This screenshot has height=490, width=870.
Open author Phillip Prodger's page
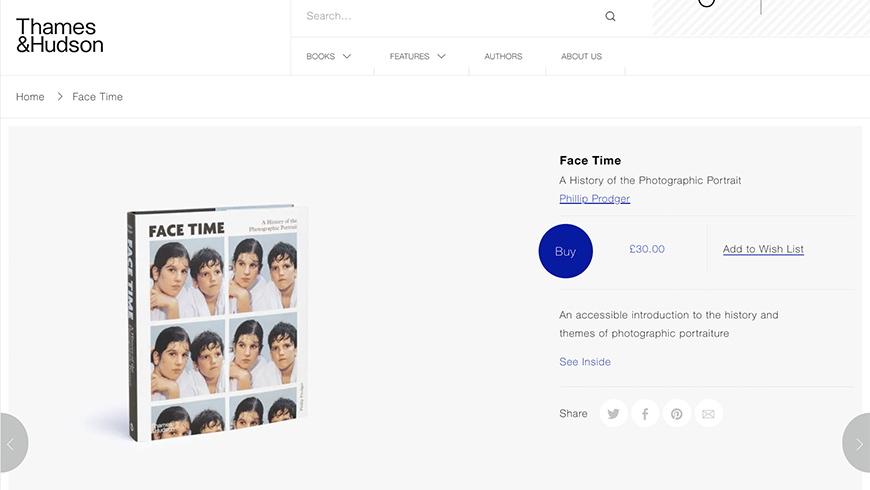594,198
